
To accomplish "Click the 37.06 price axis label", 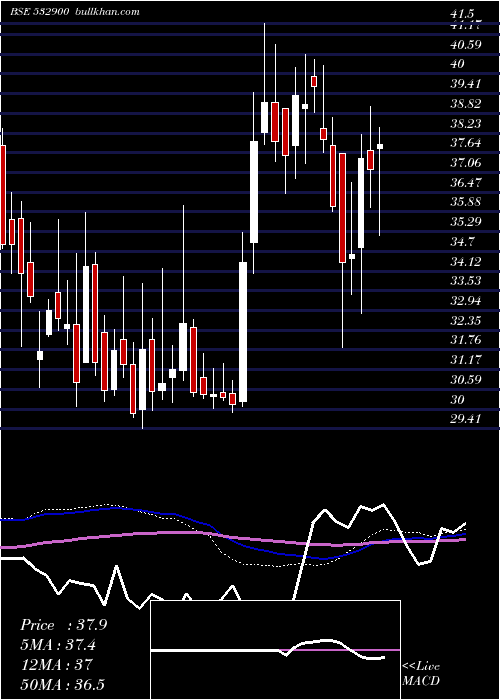I will point(466,163).
